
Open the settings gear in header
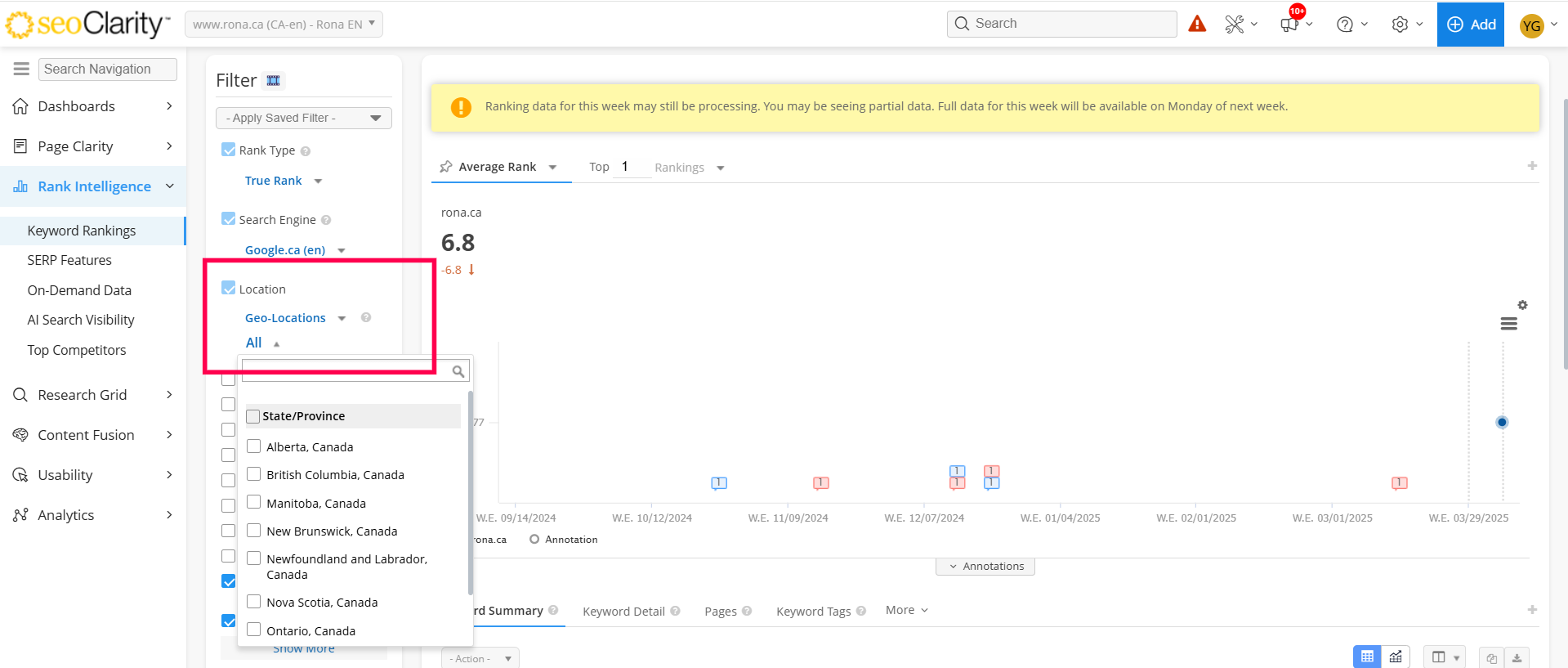1400,25
